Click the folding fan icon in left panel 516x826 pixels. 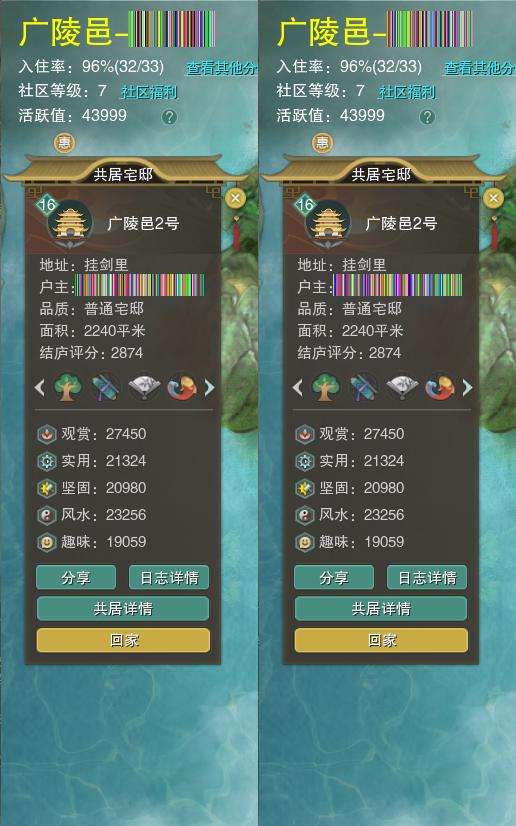[x=144, y=388]
